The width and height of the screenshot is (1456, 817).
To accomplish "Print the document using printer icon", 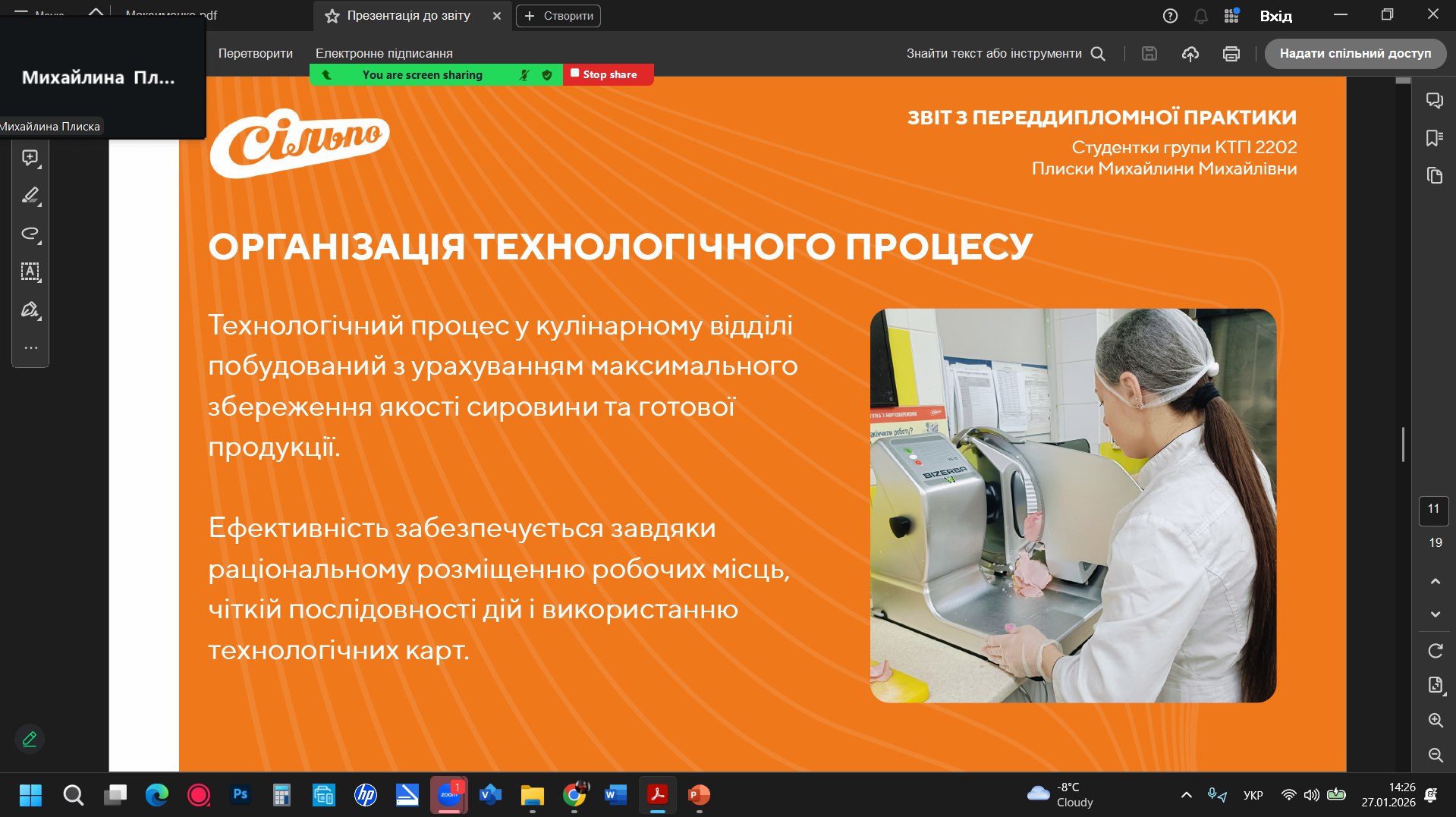I will 1231,54.
